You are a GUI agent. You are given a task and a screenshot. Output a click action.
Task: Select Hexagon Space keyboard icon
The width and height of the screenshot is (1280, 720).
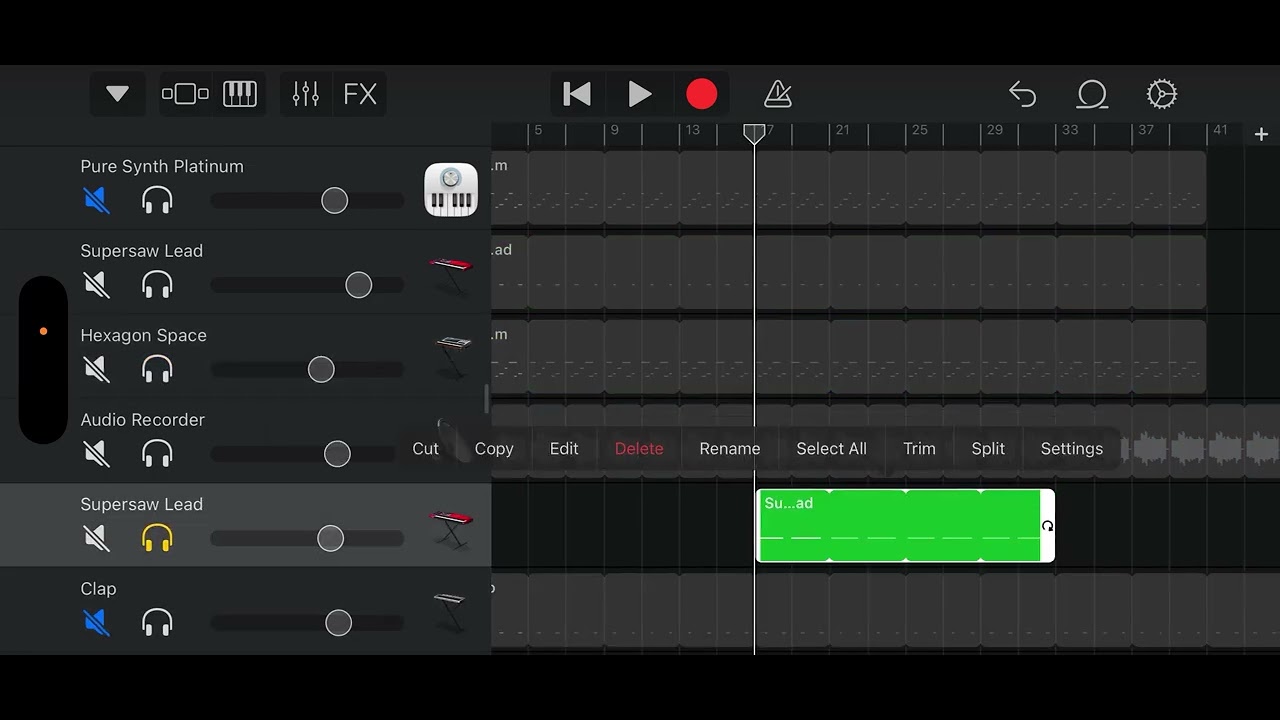pyautogui.click(x=453, y=357)
